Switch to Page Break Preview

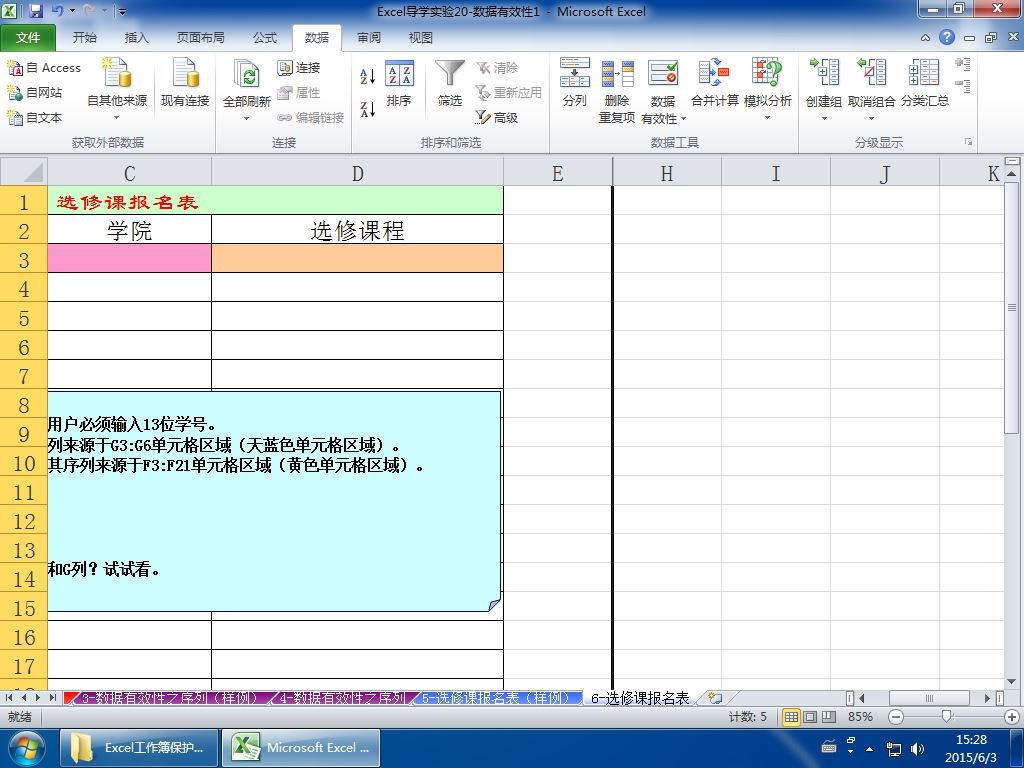pos(829,717)
